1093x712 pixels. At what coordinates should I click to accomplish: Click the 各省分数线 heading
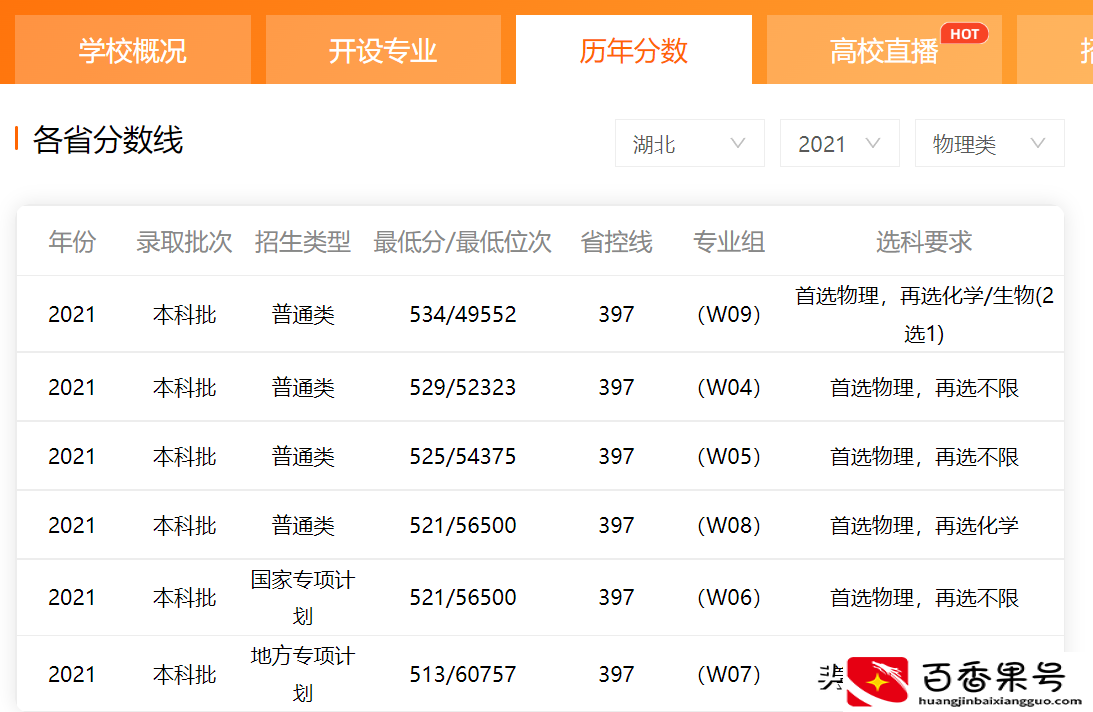click(108, 140)
